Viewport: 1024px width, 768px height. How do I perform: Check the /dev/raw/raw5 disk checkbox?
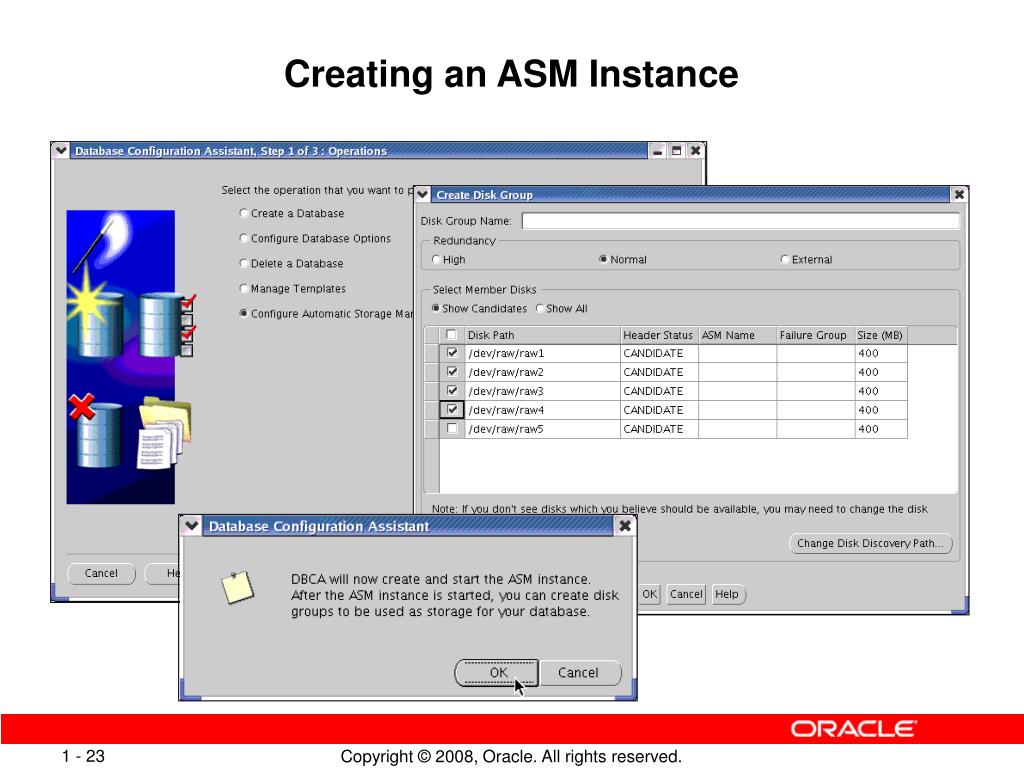[x=452, y=428]
